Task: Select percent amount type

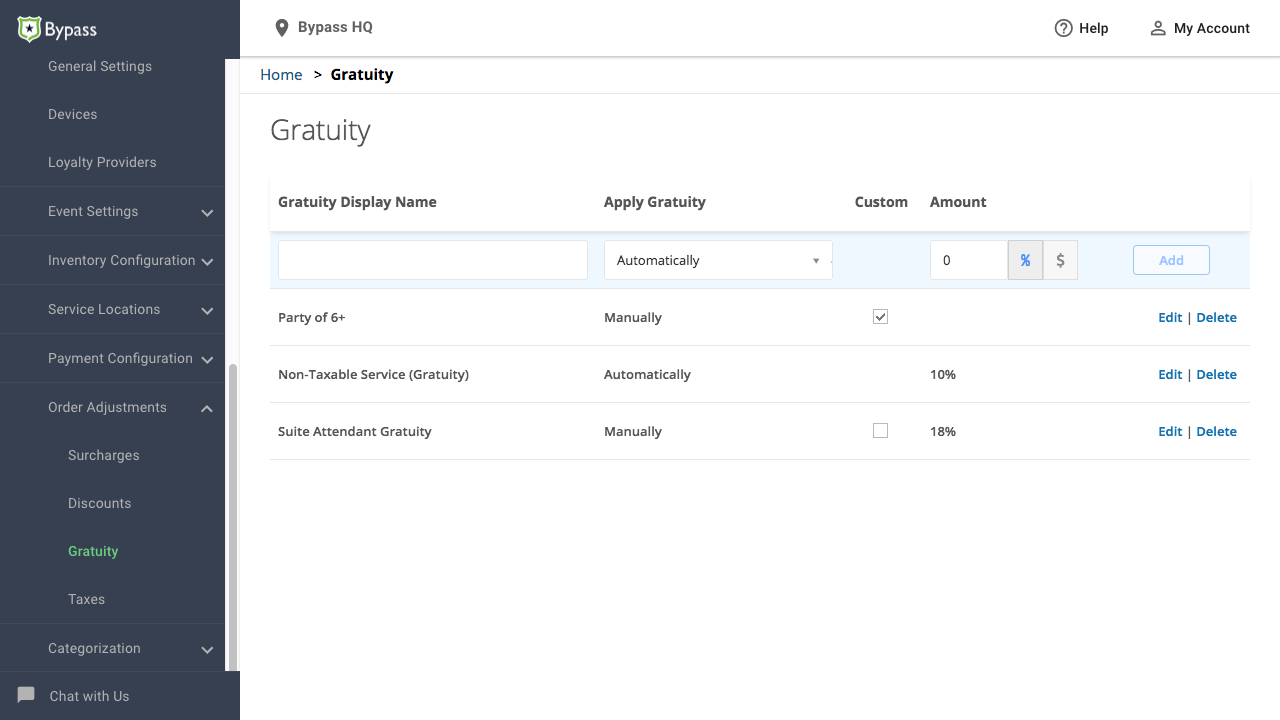Action: coord(1025,260)
